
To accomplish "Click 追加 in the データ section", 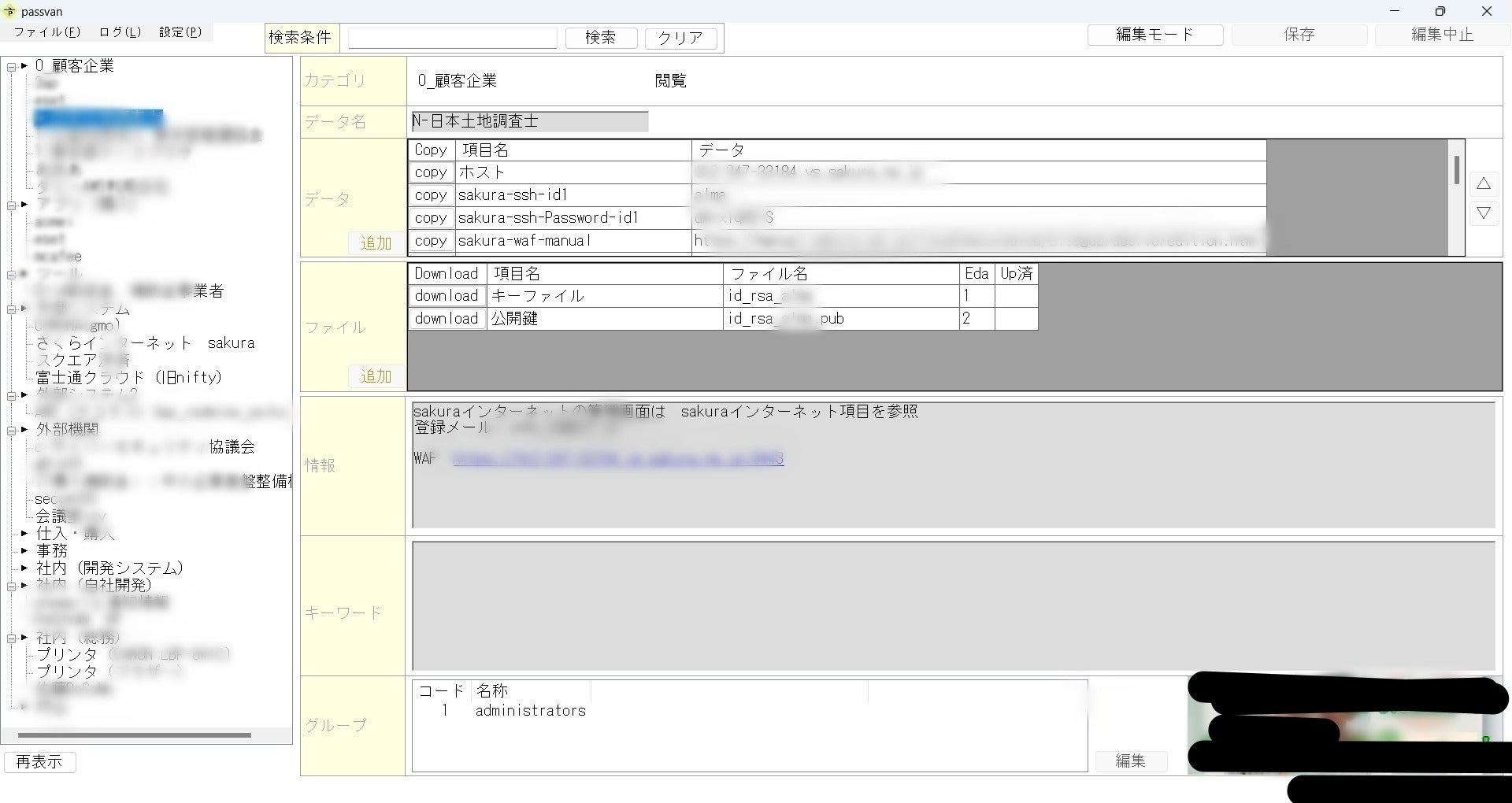I will [376, 243].
